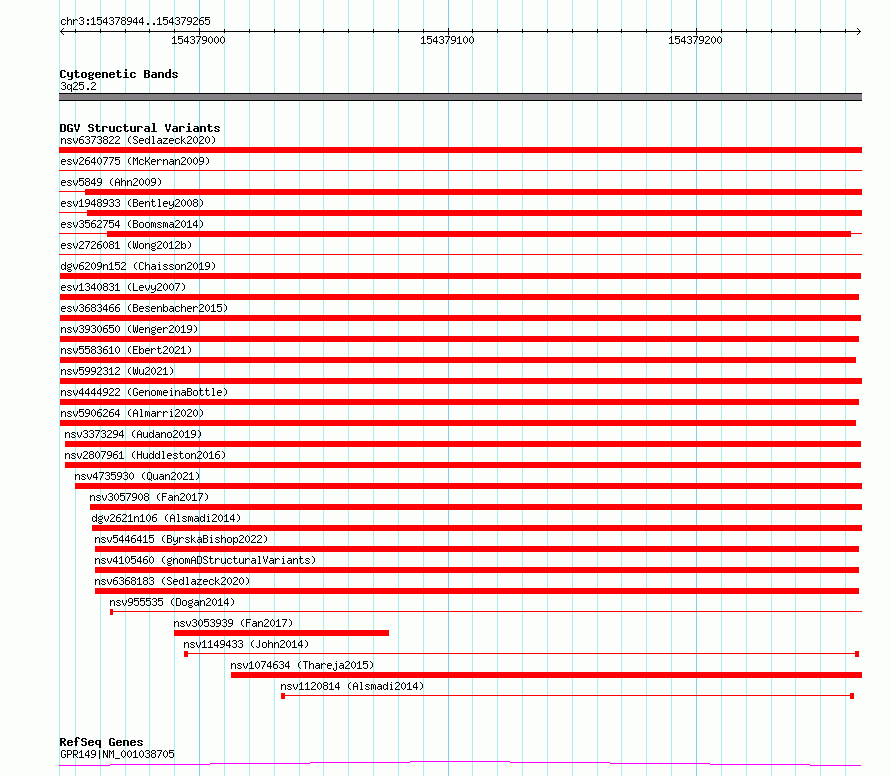The height and width of the screenshot is (776, 890).
Task: Open variant nsv5583610 (Ebert2021)
Action: click(126, 350)
